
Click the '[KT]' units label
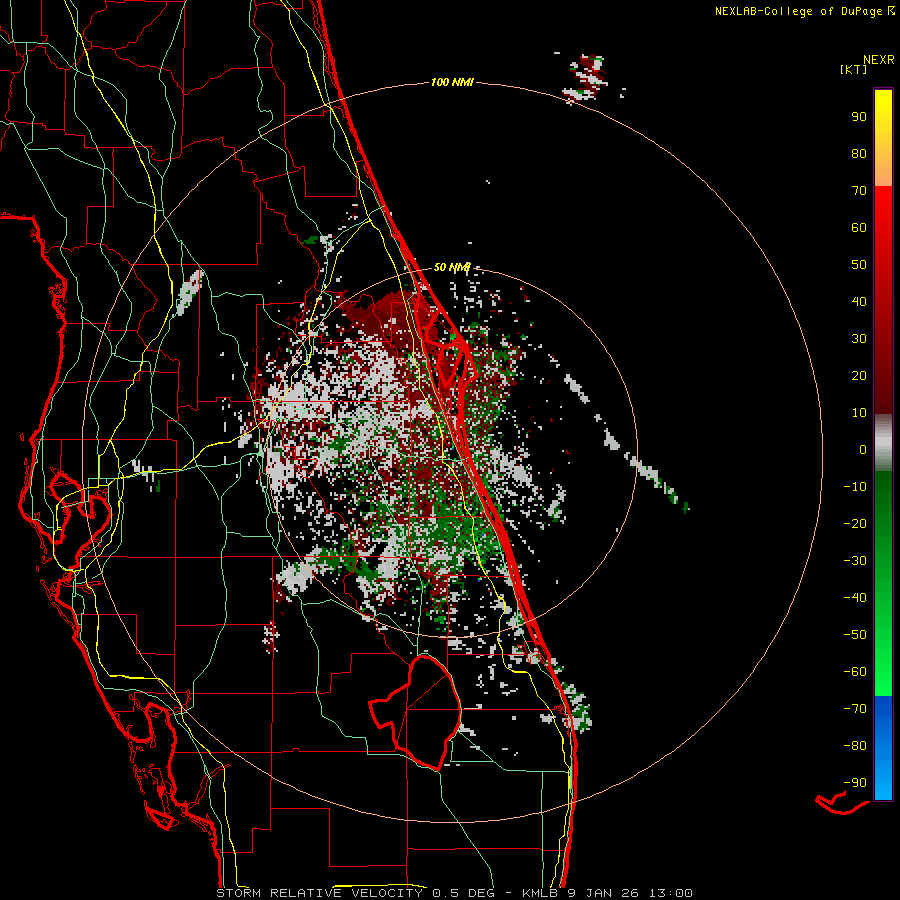(854, 69)
